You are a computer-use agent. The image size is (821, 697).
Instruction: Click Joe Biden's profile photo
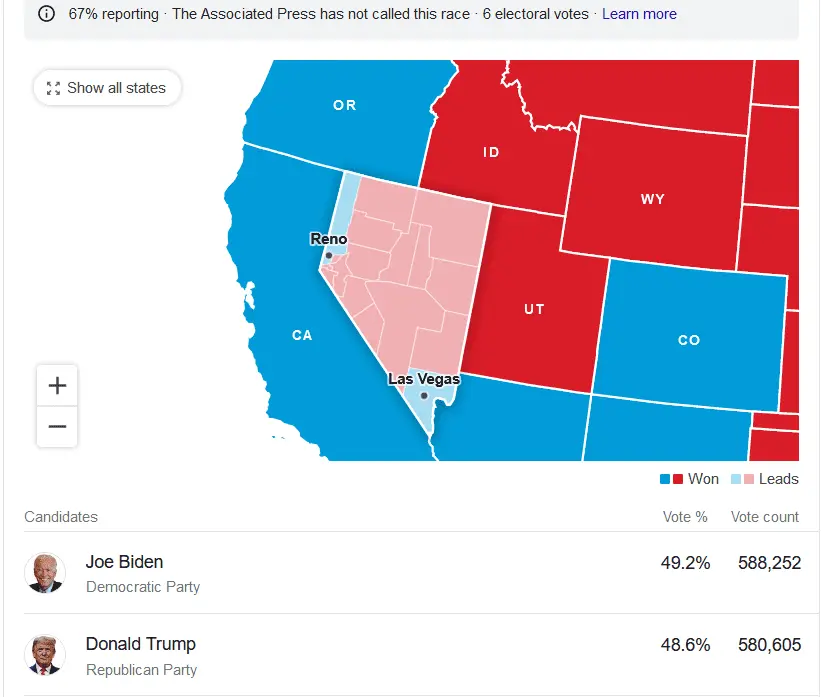(x=45, y=573)
